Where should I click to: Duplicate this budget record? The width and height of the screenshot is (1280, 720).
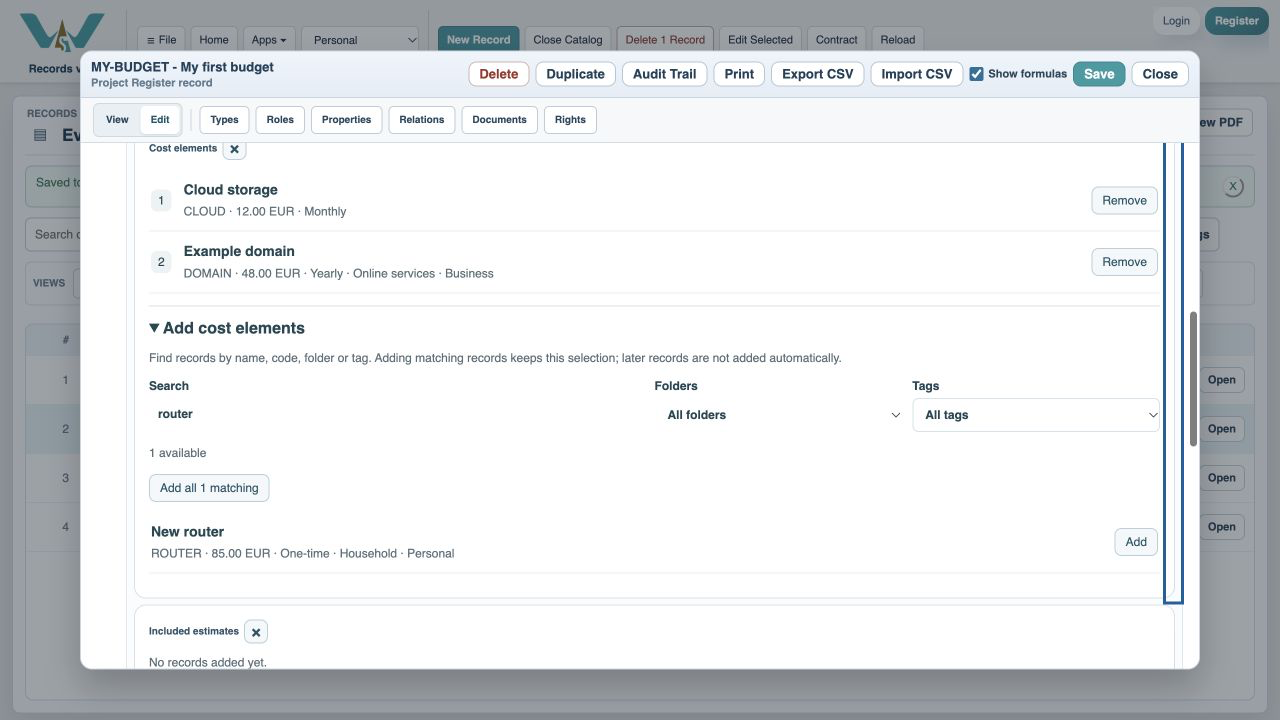tap(575, 74)
